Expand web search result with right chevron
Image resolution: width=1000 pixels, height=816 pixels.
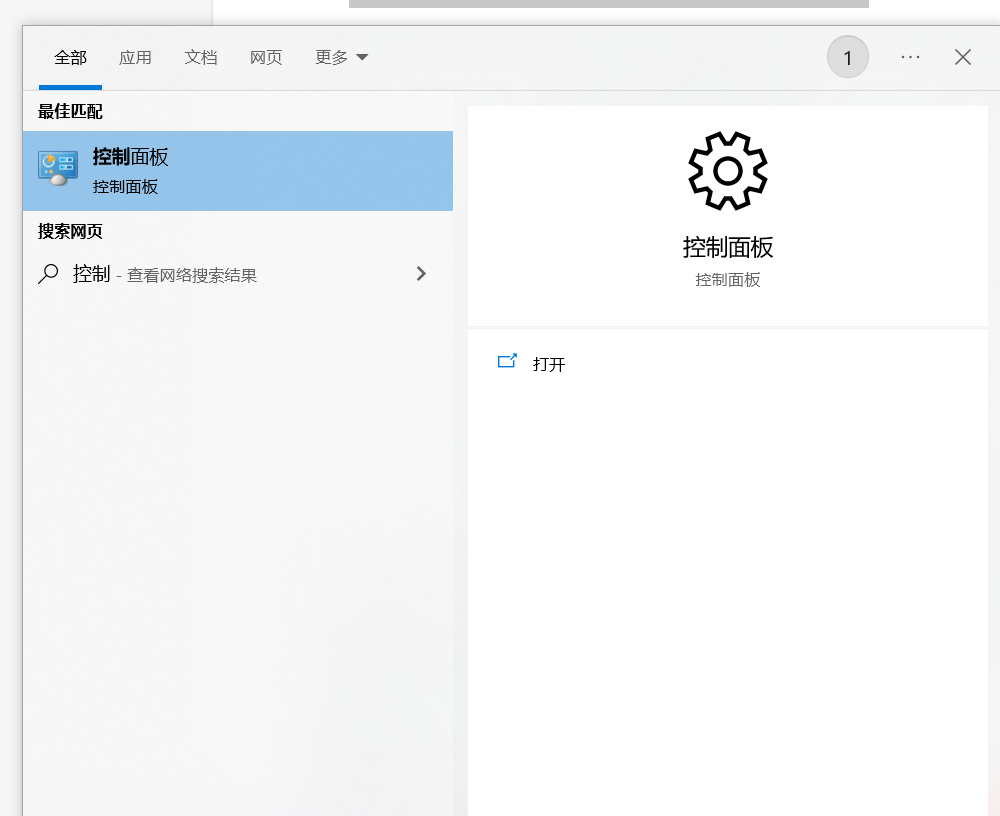click(421, 274)
